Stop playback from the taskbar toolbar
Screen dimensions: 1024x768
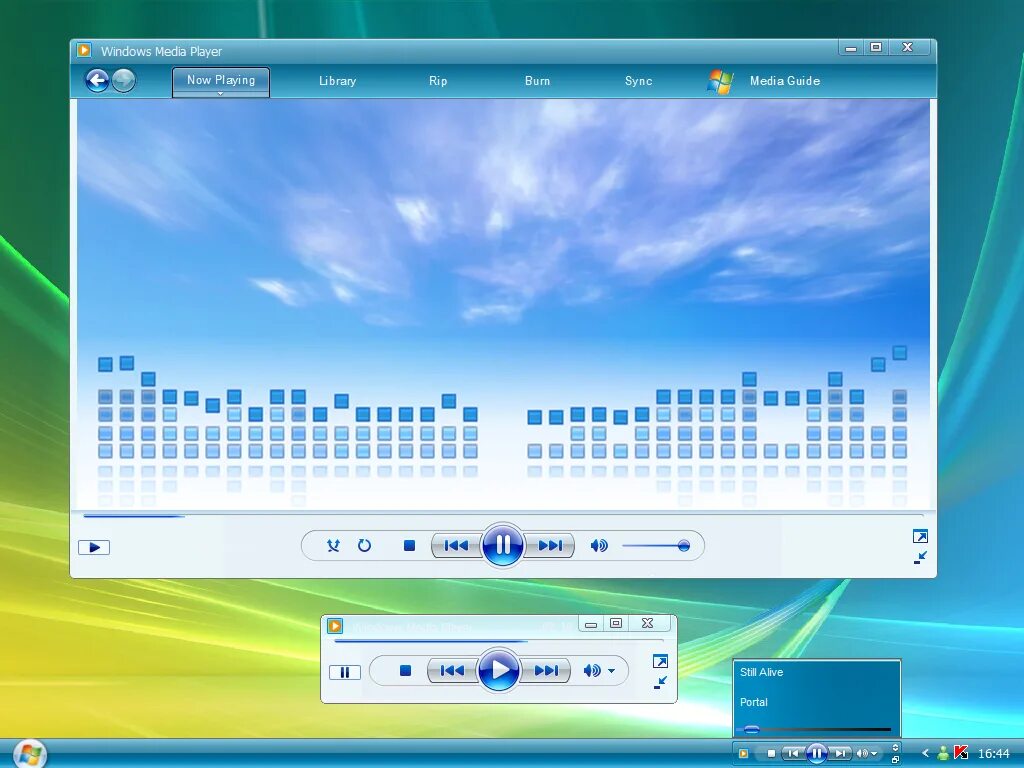click(x=771, y=753)
